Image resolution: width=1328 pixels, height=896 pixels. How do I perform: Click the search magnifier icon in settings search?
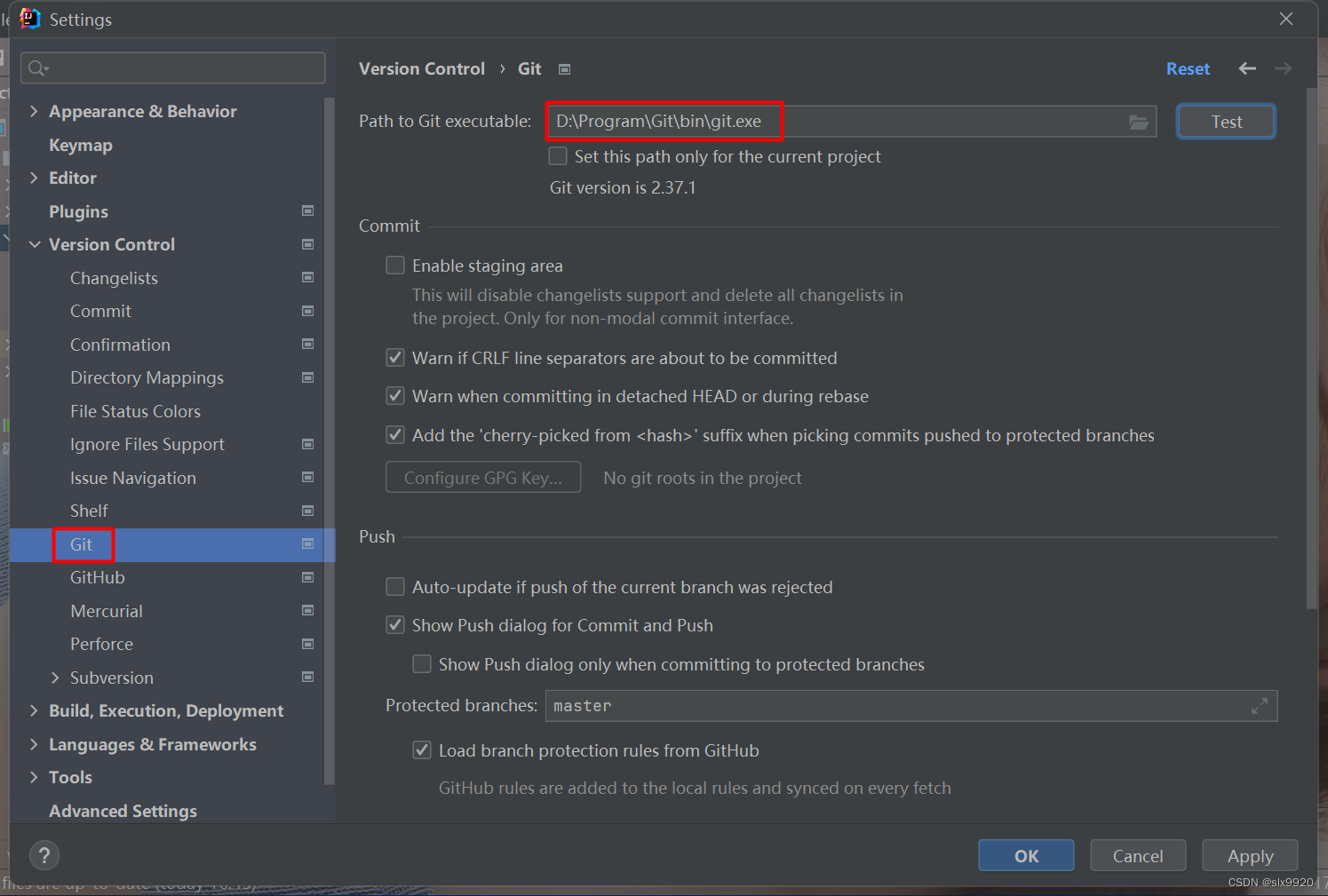pyautogui.click(x=37, y=68)
